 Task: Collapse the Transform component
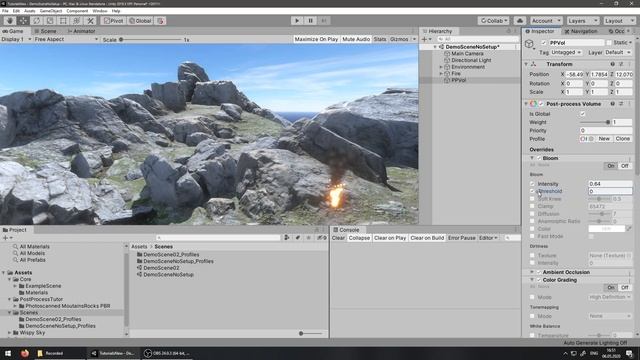(526, 64)
